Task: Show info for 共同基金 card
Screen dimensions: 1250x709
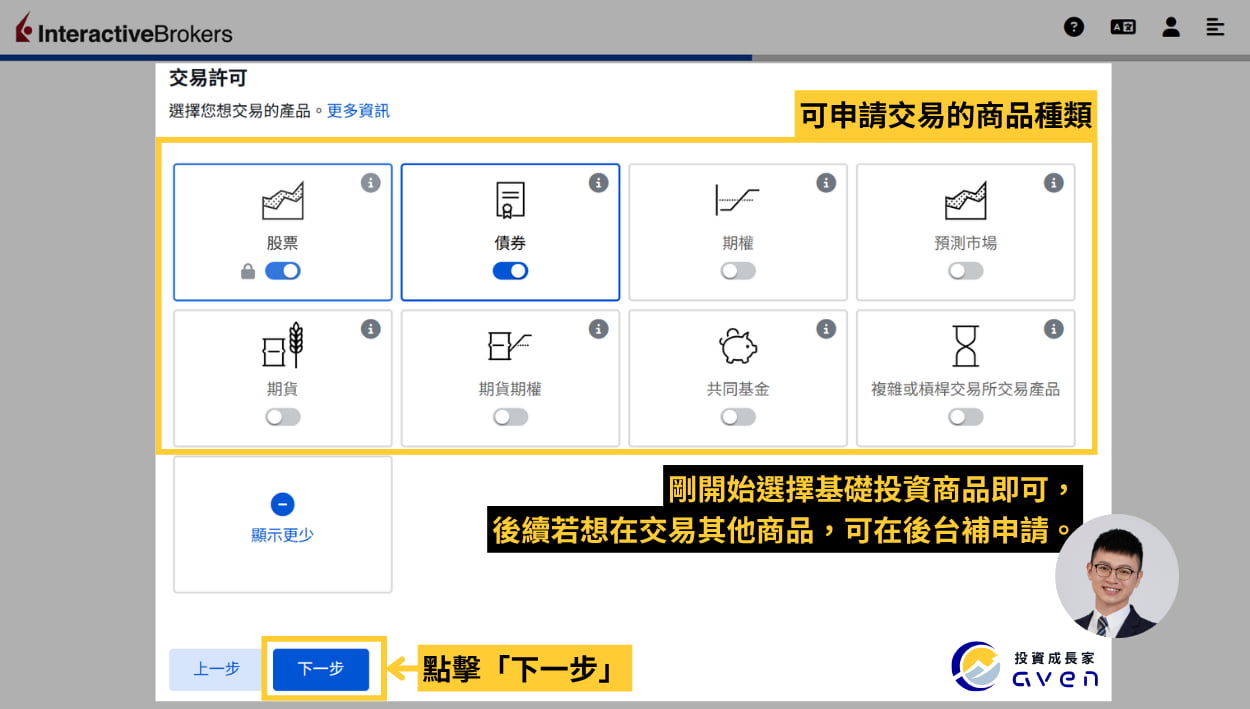Action: [x=826, y=329]
